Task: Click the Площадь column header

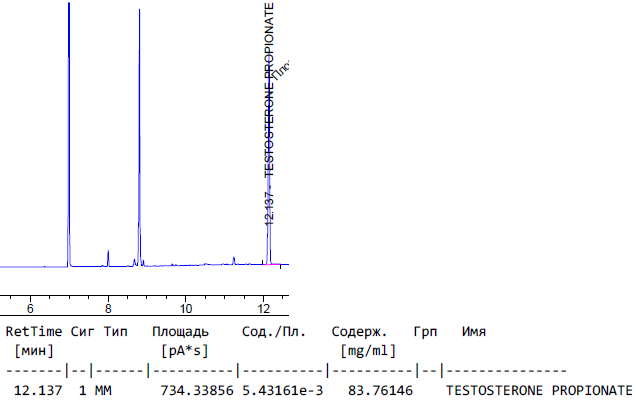Action: [x=180, y=331]
